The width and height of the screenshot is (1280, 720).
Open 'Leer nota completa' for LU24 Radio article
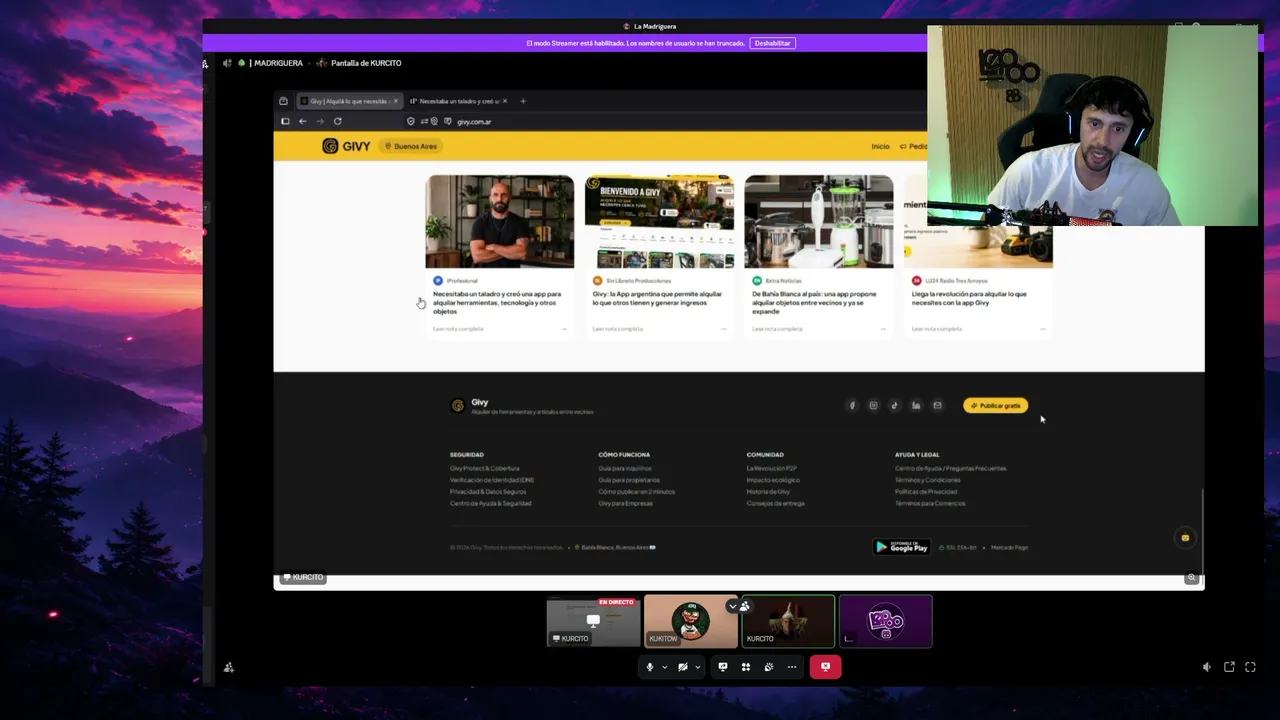937,329
